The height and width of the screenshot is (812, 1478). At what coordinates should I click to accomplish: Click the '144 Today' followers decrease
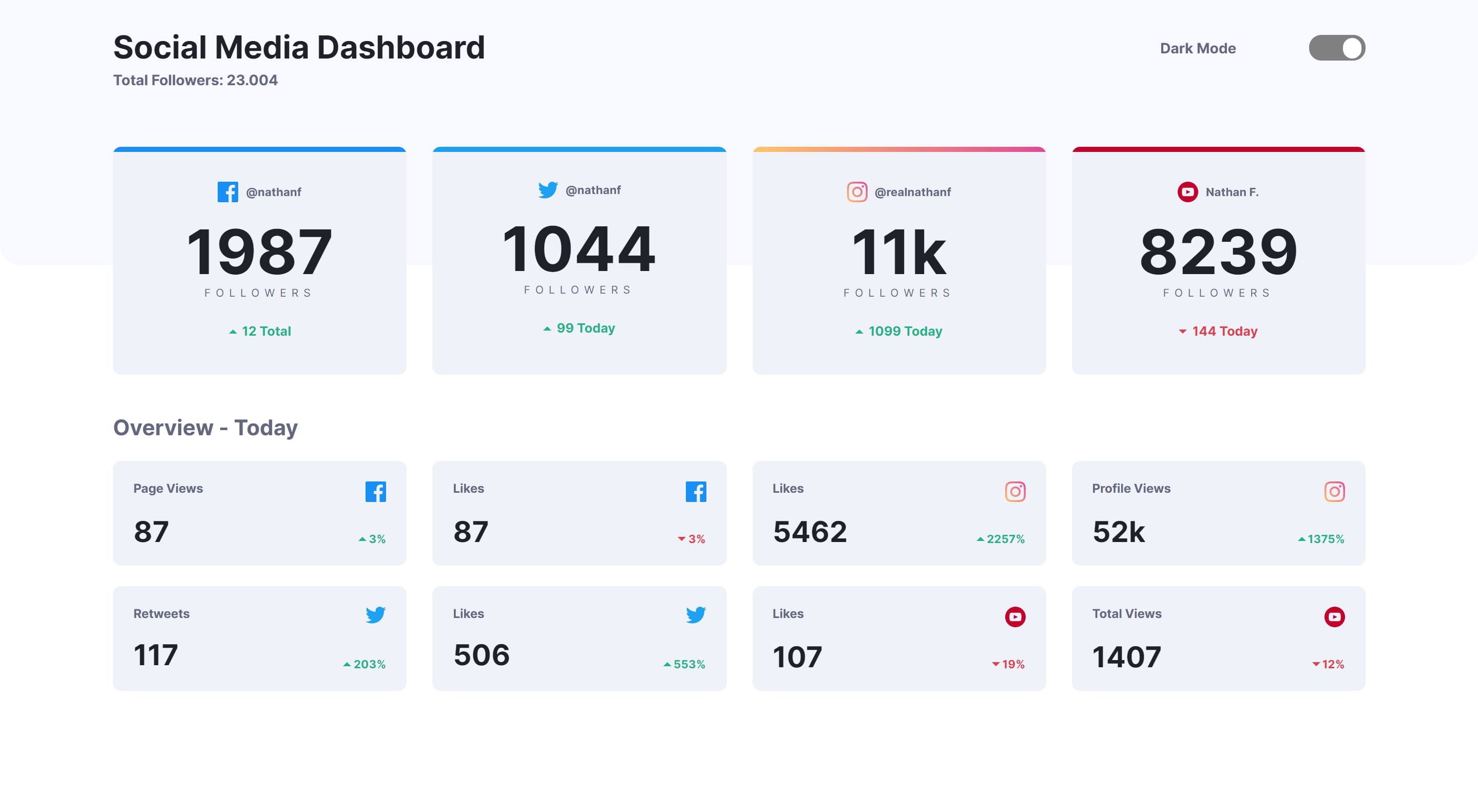1218,332
